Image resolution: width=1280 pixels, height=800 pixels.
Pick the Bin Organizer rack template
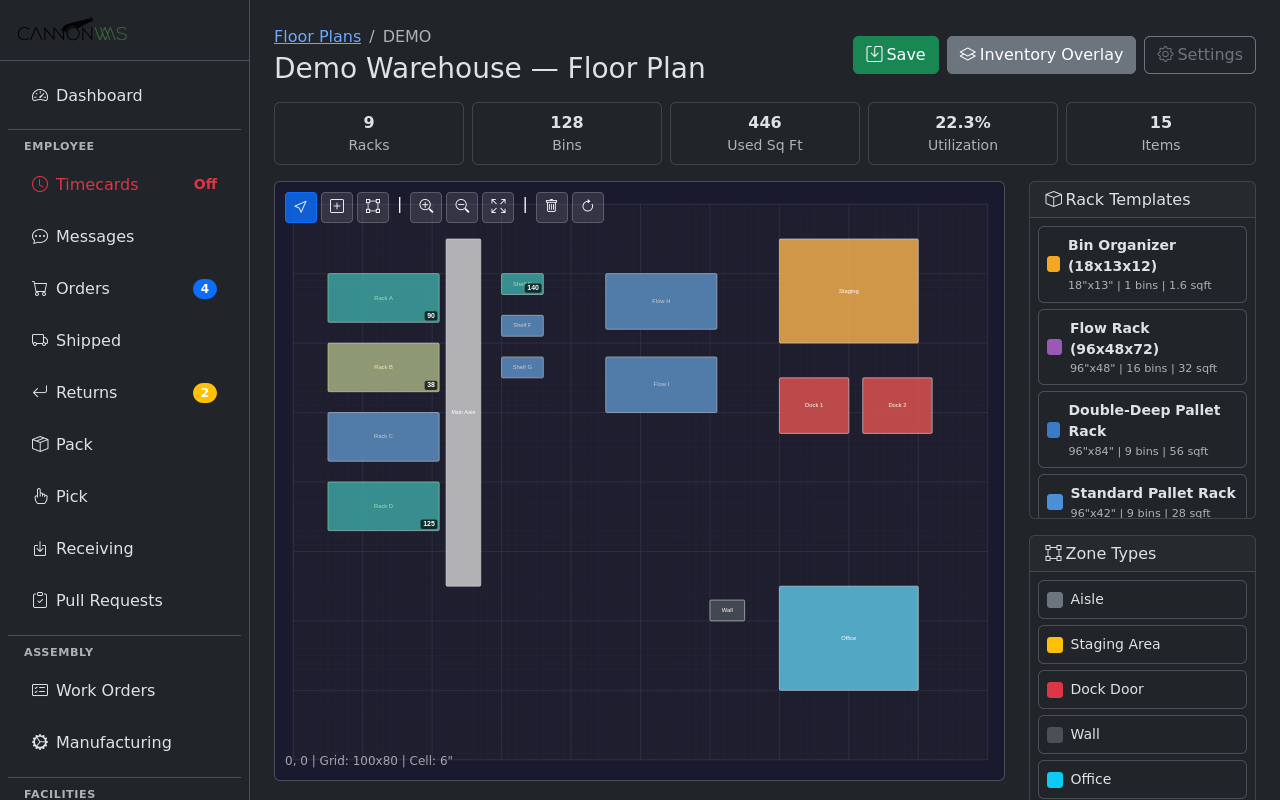point(1142,264)
